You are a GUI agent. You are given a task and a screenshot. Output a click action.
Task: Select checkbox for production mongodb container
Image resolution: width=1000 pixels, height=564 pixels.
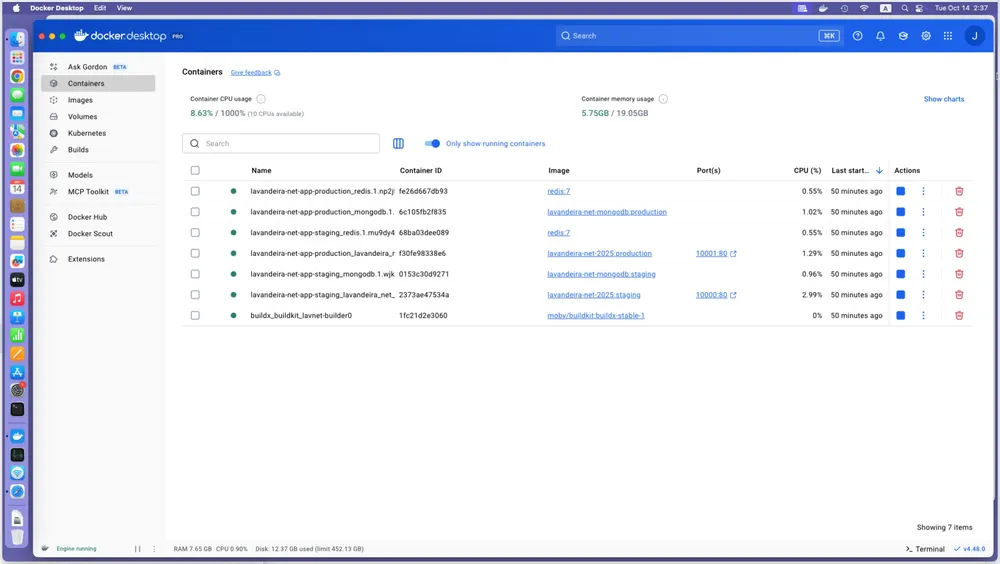[x=195, y=212]
